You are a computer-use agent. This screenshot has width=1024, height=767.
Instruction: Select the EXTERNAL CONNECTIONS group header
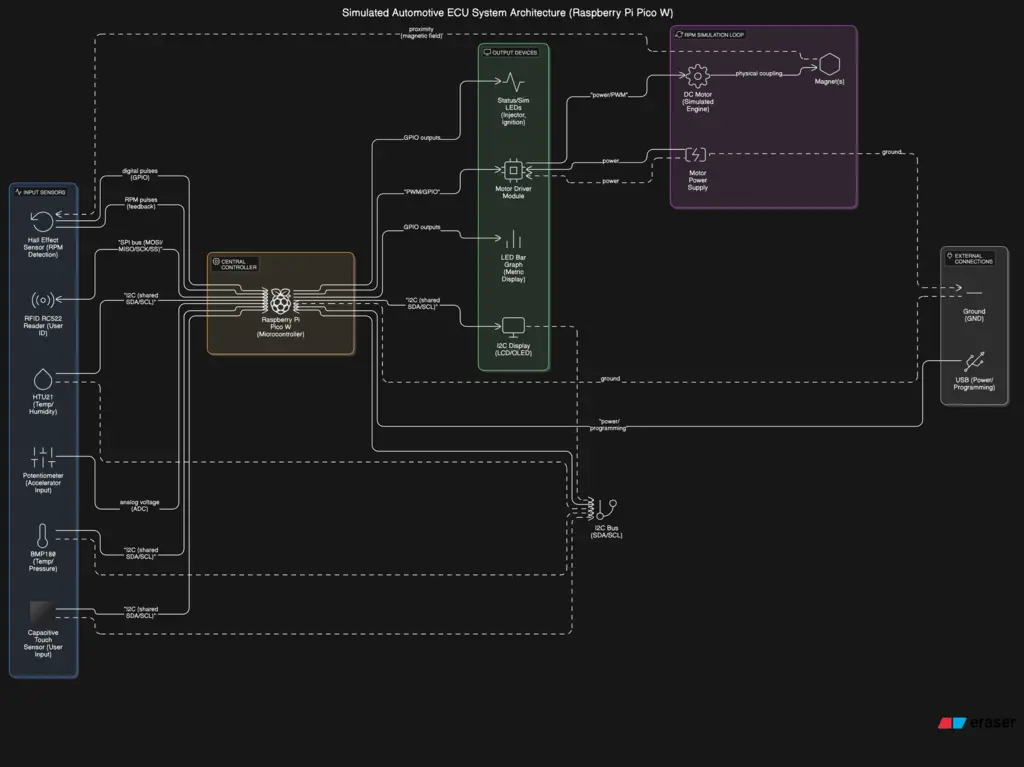coord(970,258)
